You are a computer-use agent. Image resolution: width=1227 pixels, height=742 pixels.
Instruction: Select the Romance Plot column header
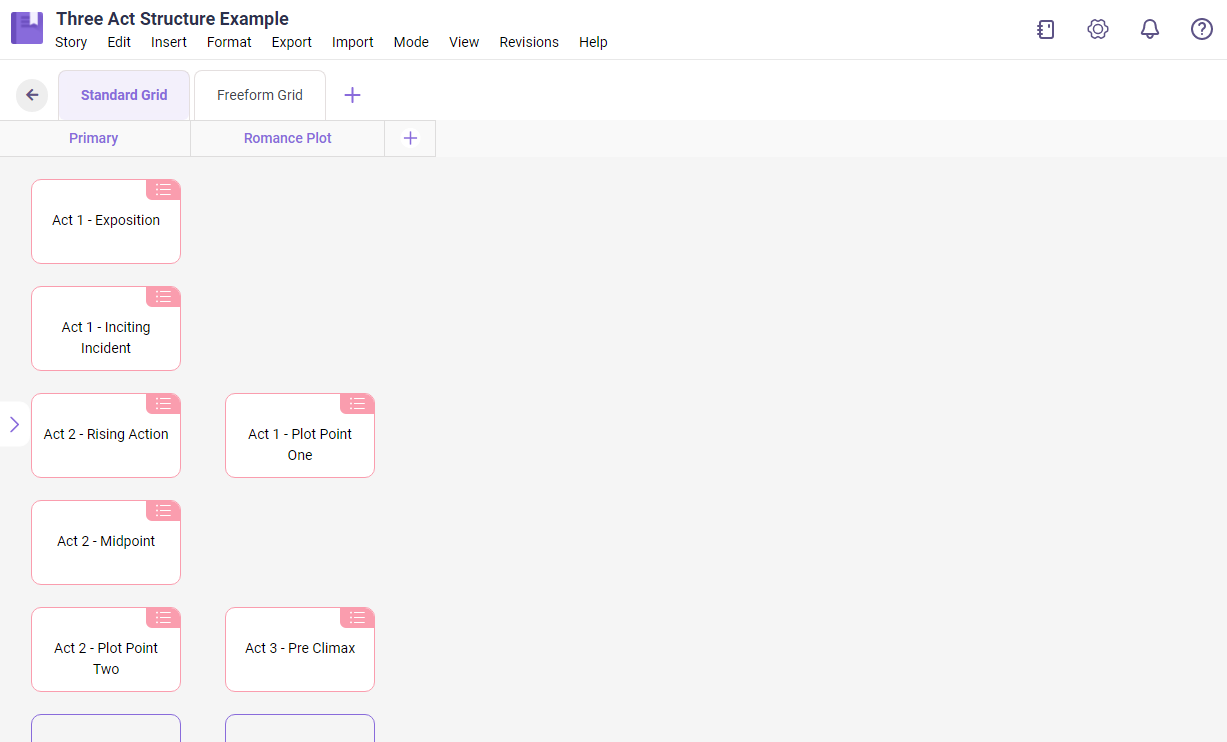[287, 138]
